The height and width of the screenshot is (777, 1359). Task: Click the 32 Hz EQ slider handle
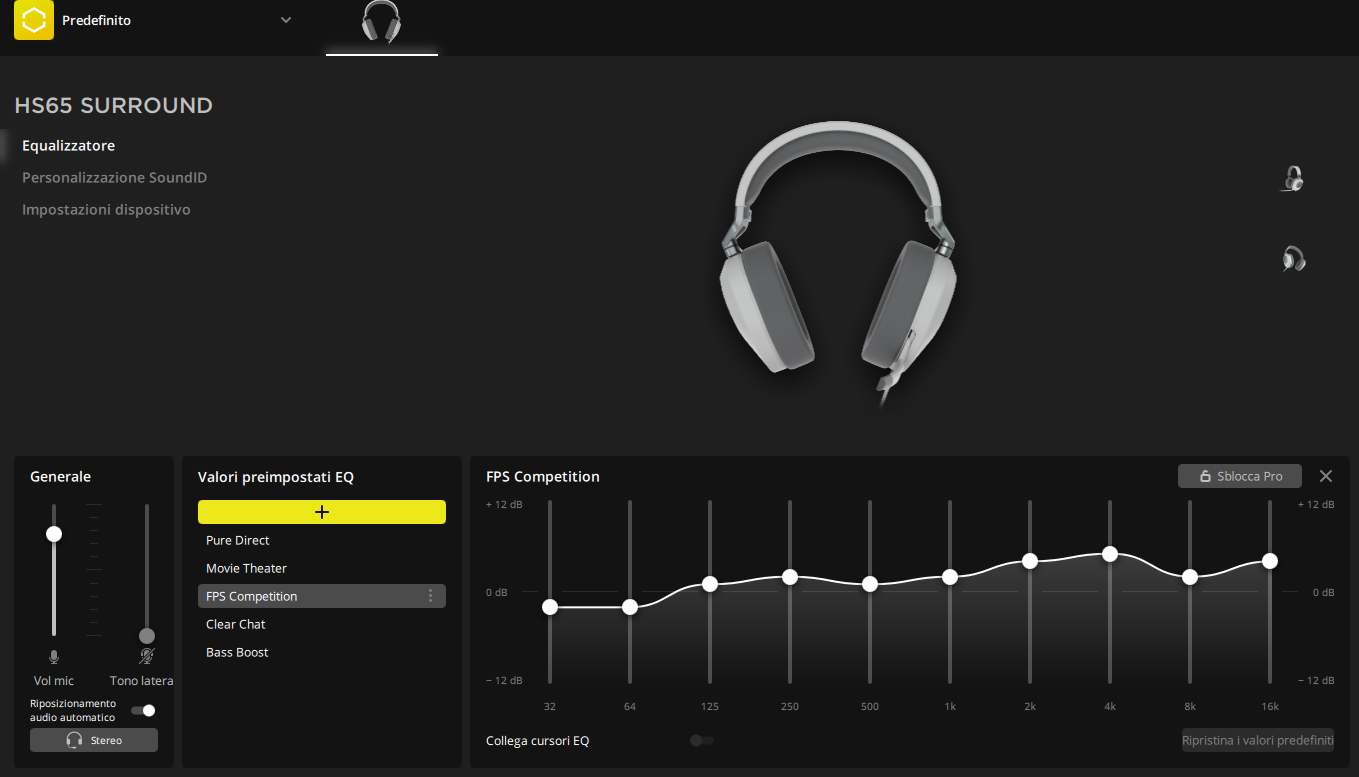tap(550, 607)
